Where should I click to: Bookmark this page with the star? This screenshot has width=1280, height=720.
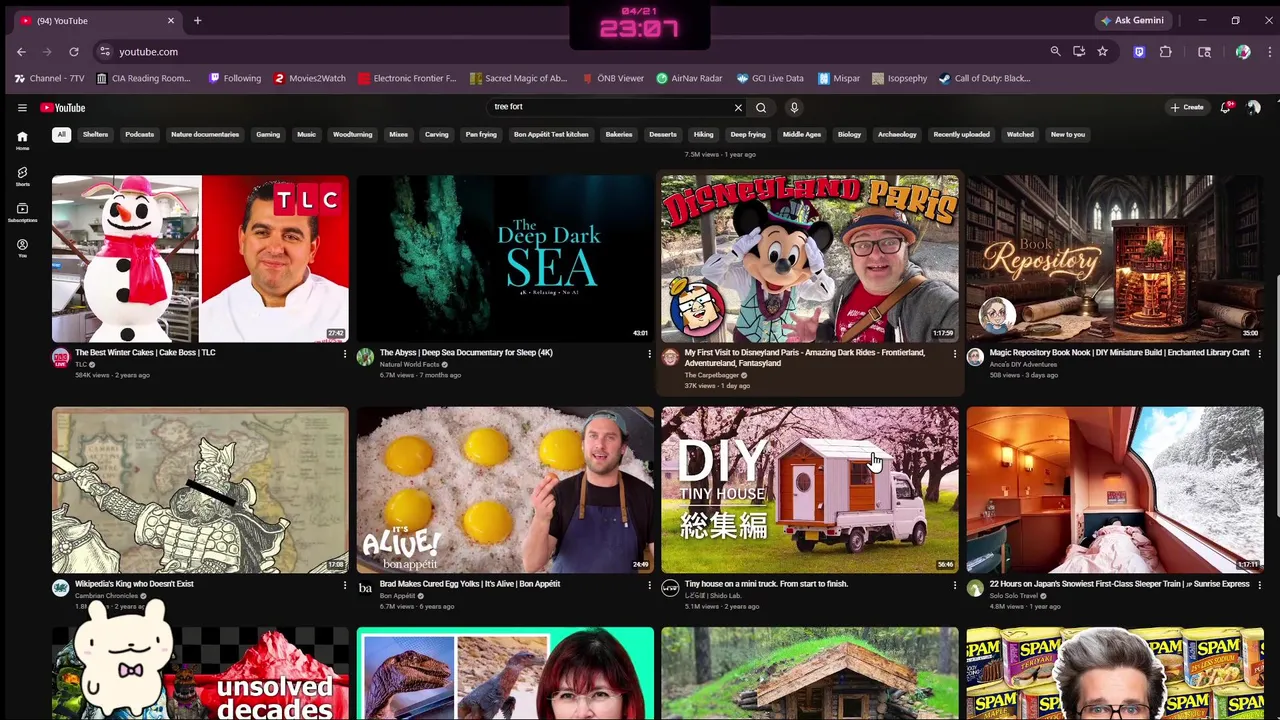click(x=1102, y=52)
